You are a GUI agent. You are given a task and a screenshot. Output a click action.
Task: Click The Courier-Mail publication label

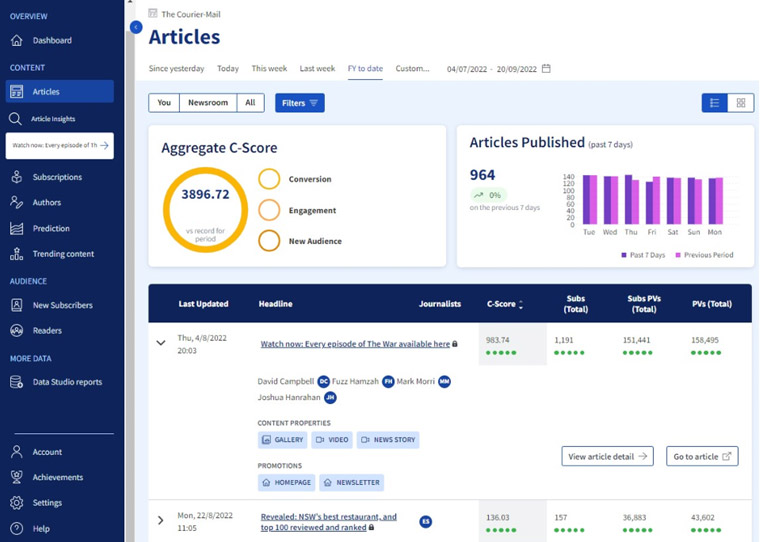[190, 14]
